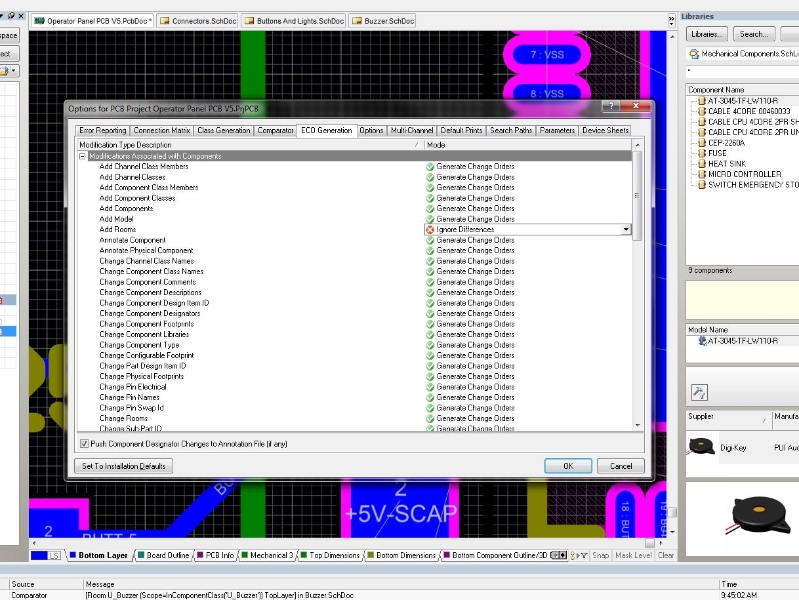This screenshot has height=600, width=799.
Task: Click the wrench icon in Libraries panel
Action: [700, 392]
